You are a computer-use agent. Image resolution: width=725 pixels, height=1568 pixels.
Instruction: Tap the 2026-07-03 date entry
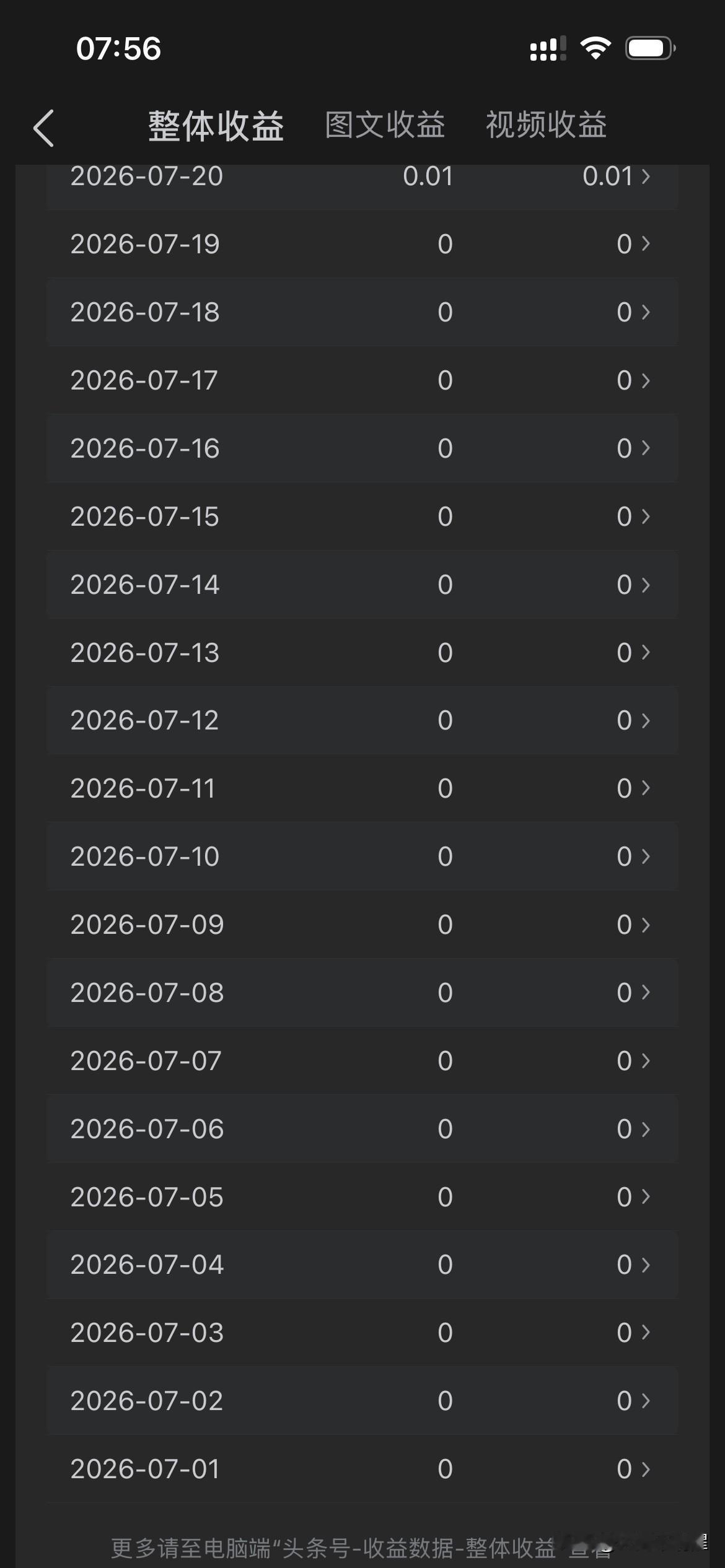pos(147,1333)
